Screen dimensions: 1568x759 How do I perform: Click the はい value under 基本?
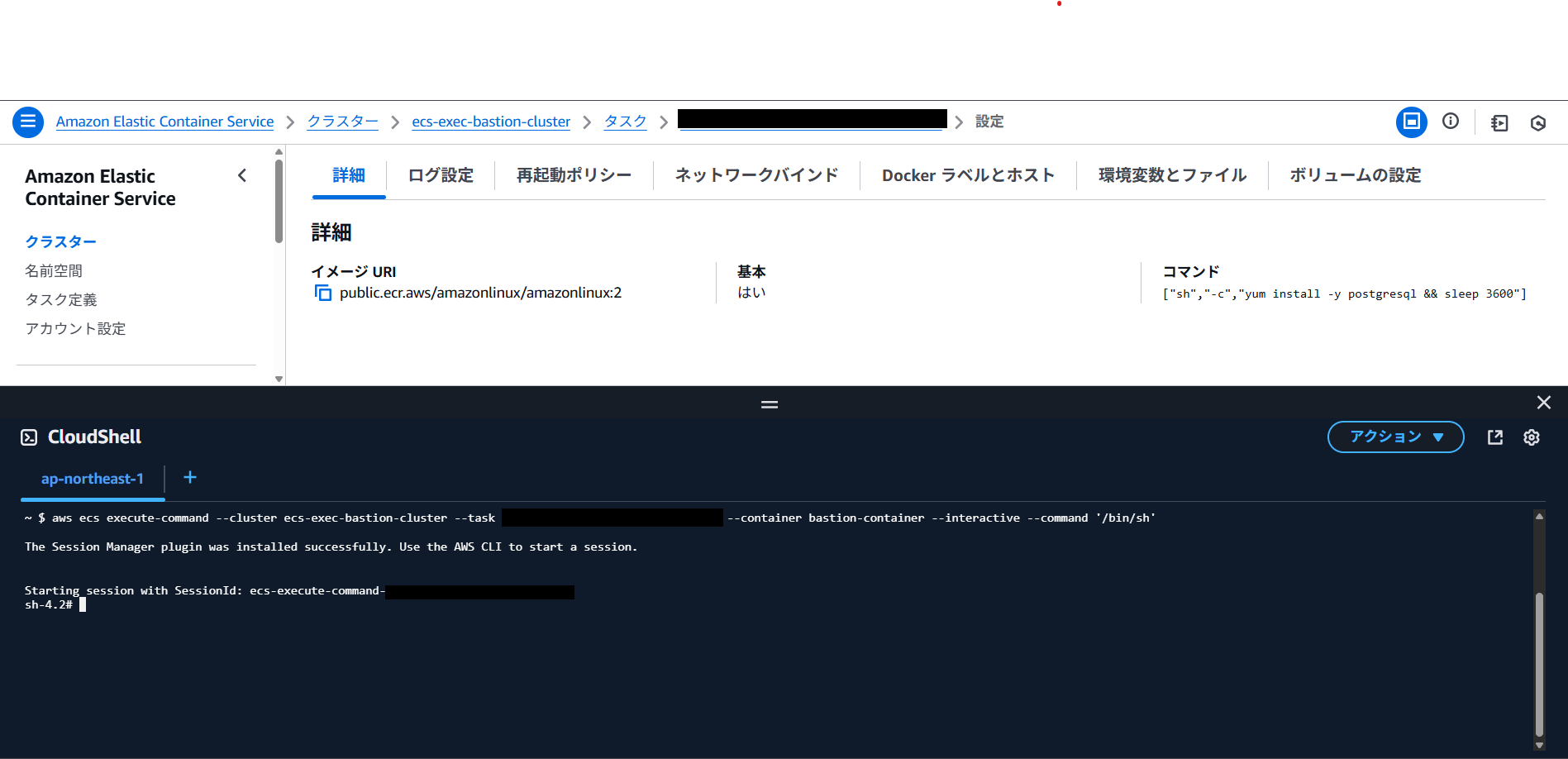[751, 293]
